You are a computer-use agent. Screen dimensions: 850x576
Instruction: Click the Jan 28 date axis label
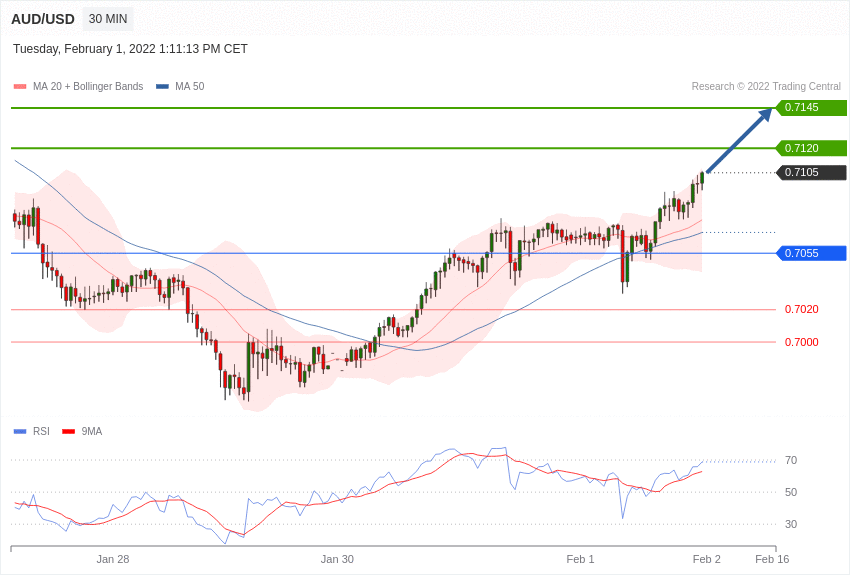[113, 559]
